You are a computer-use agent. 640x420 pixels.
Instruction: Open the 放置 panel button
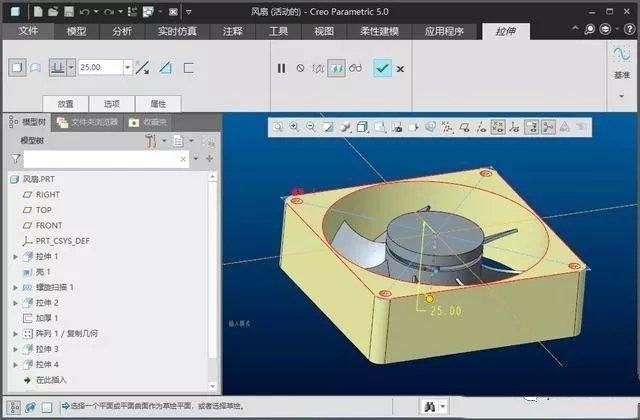65,104
